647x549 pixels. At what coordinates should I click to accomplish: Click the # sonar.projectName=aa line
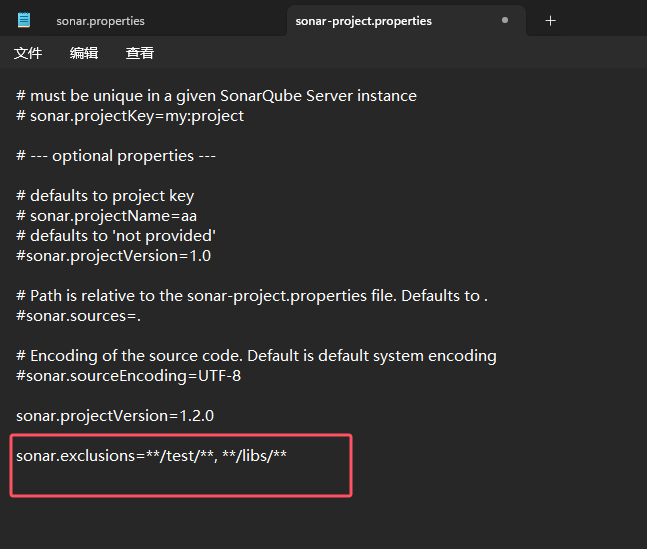106,216
